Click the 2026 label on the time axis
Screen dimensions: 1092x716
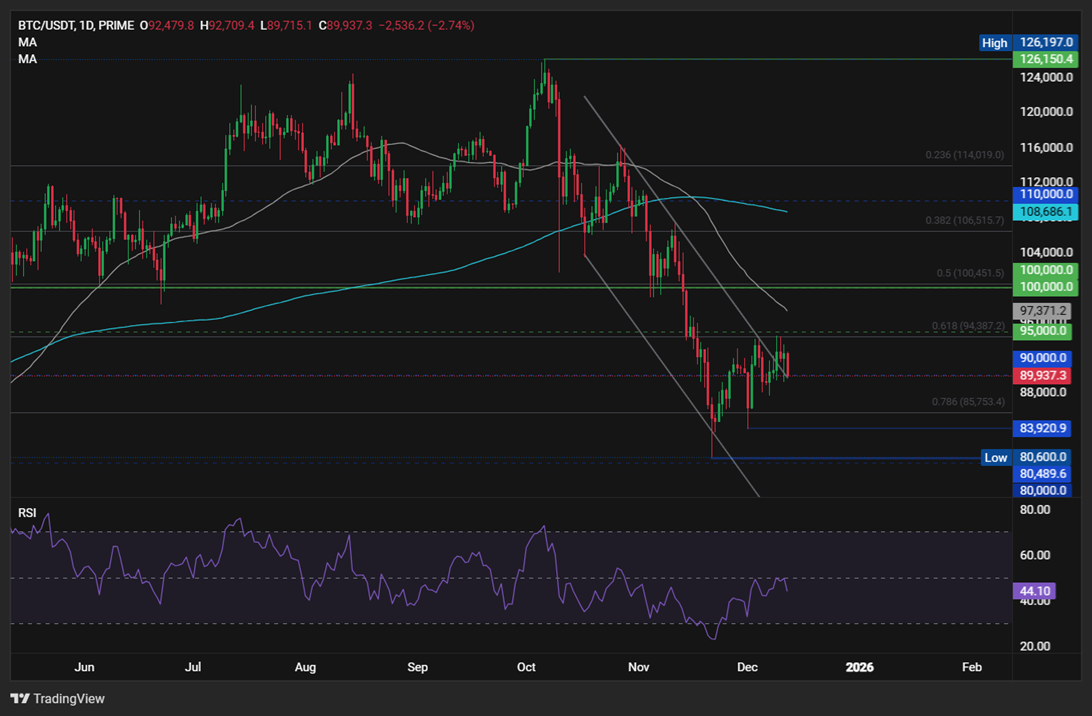tap(859, 667)
